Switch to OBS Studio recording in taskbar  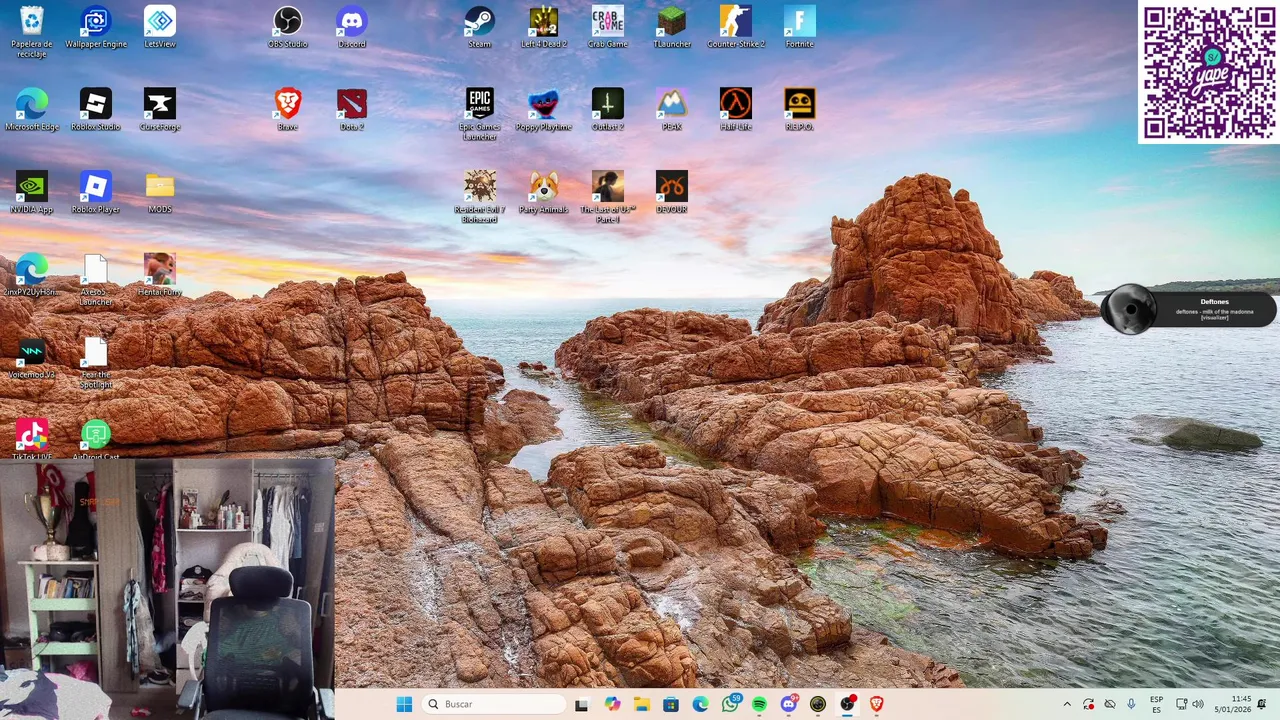pos(848,704)
